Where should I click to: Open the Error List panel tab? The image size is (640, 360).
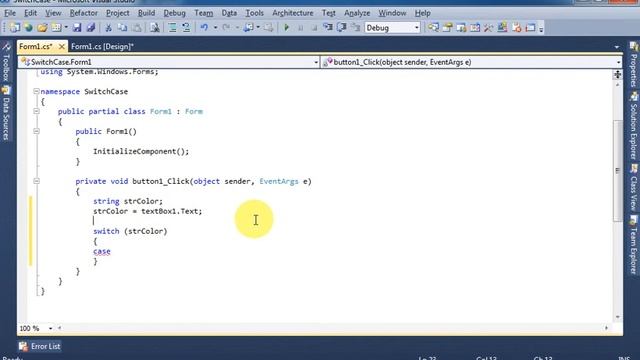[40, 346]
